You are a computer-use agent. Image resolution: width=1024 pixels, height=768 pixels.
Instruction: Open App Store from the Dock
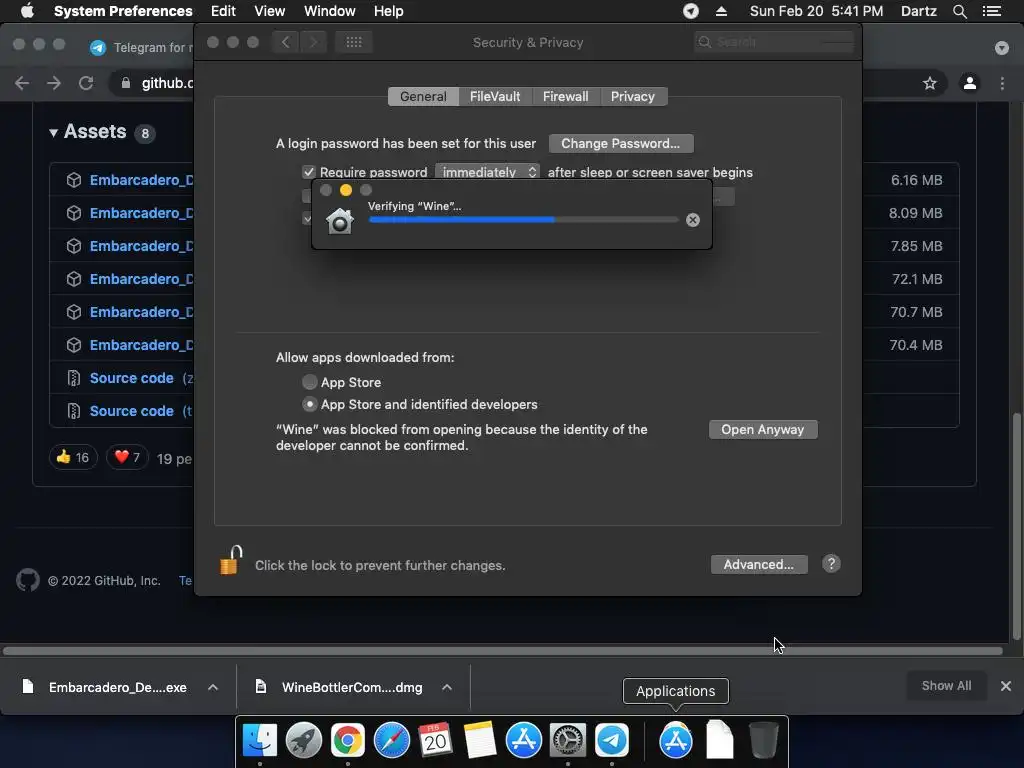pyautogui.click(x=523, y=740)
